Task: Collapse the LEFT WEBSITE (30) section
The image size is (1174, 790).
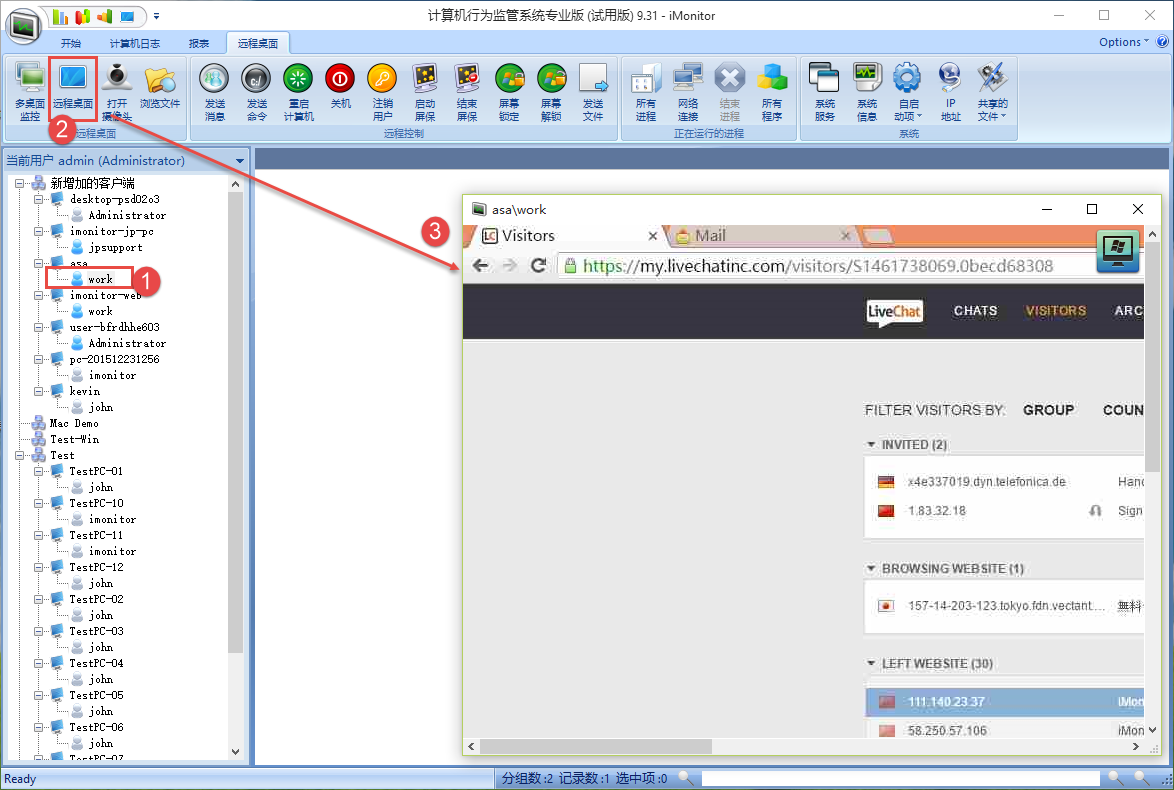Action: 871,663
